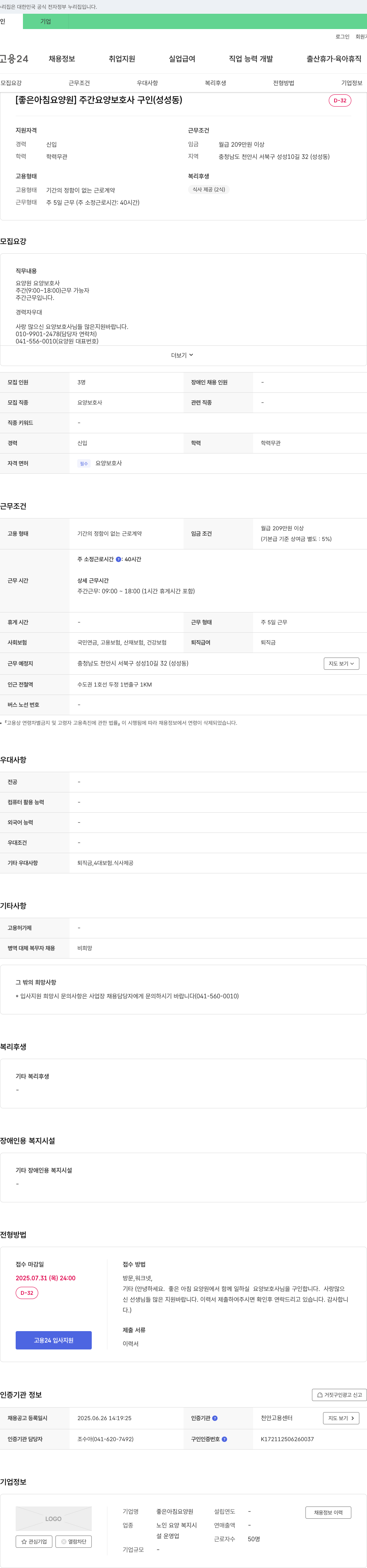
Task: Select the 필수 tag beside 요양보호사
Action: (84, 464)
